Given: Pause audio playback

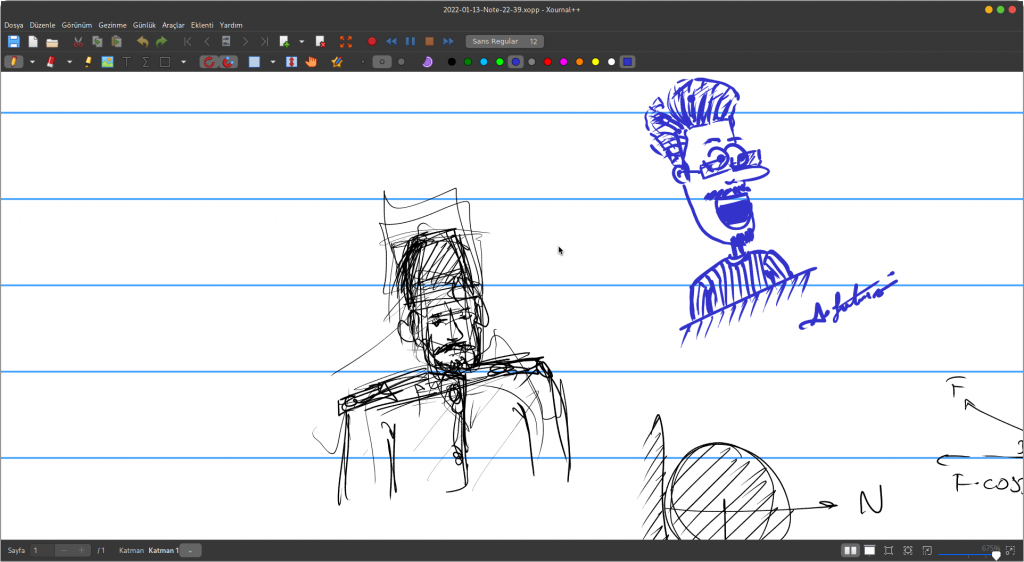Looking at the screenshot, I should (x=410, y=42).
